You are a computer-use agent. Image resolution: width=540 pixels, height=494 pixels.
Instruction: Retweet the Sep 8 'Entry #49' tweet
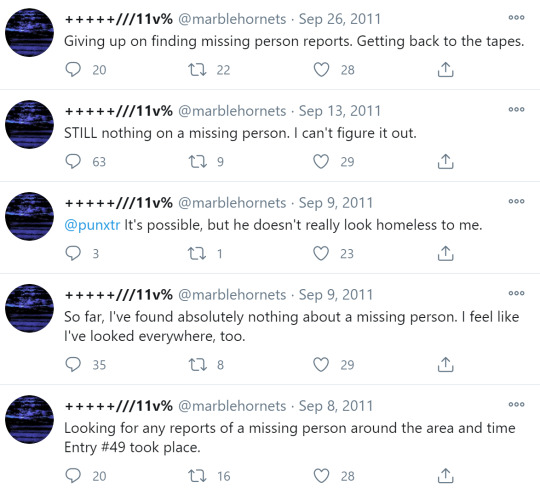197,476
